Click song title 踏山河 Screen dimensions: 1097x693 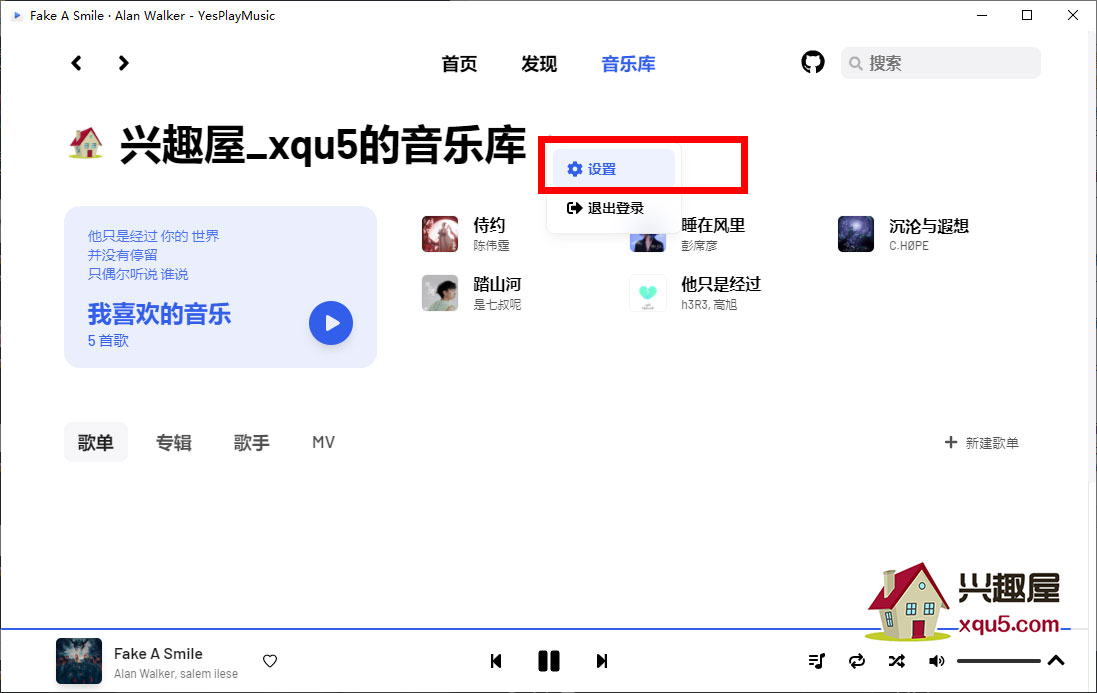[497, 284]
